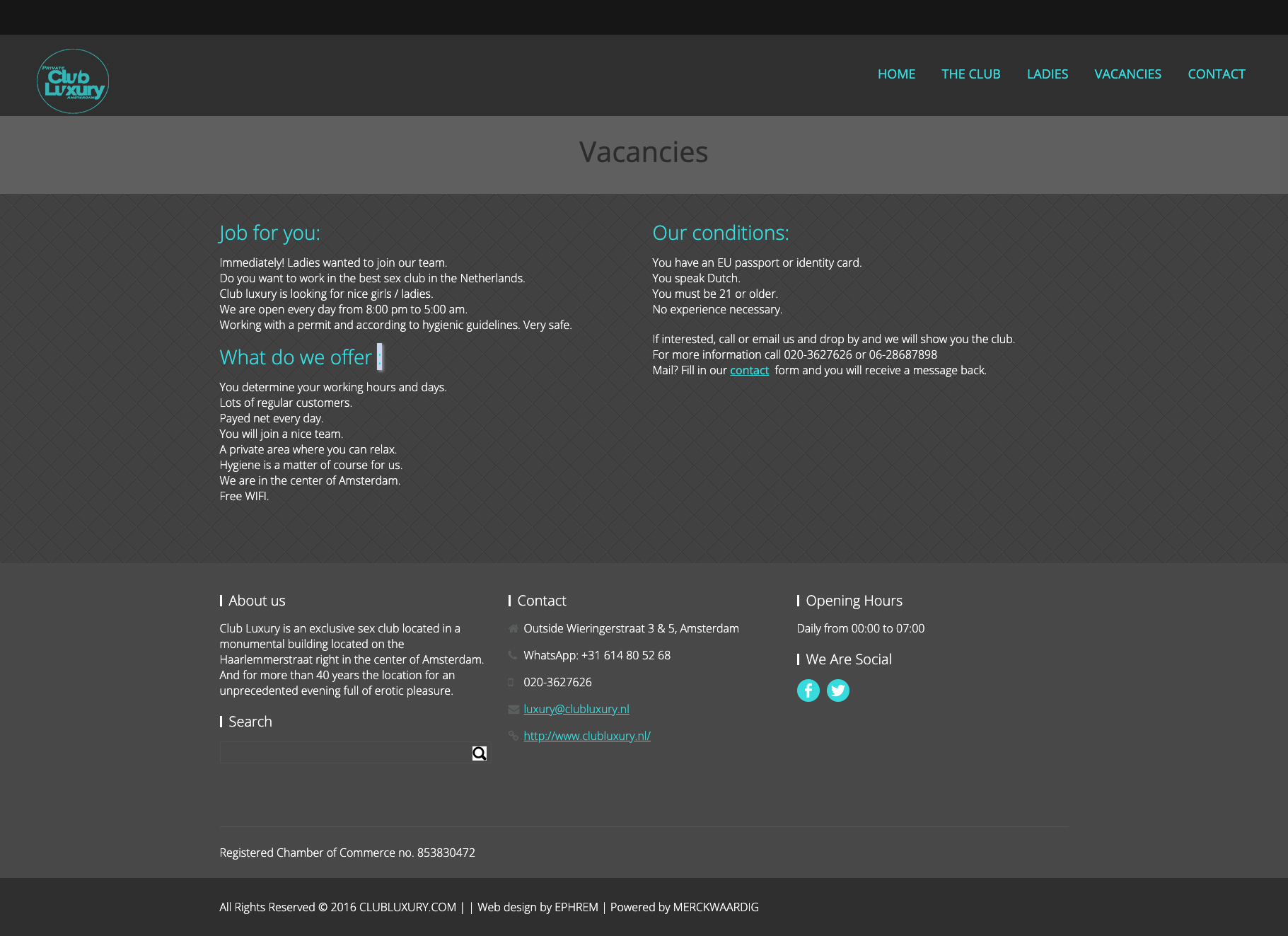Click the envelope icon beside email
Screen dimensions: 1288x936
[x=514, y=710]
